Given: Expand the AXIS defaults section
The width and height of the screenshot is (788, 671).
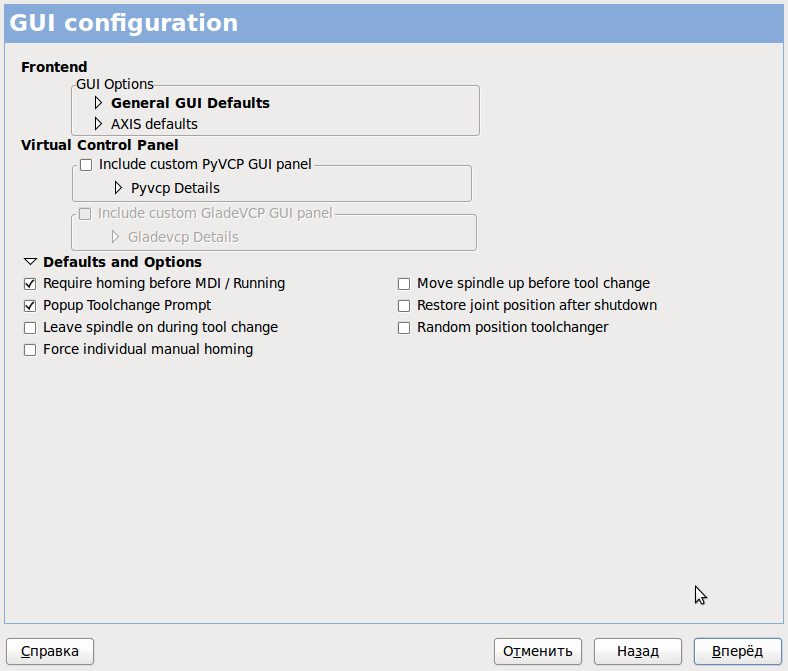Looking at the screenshot, I should point(98,124).
